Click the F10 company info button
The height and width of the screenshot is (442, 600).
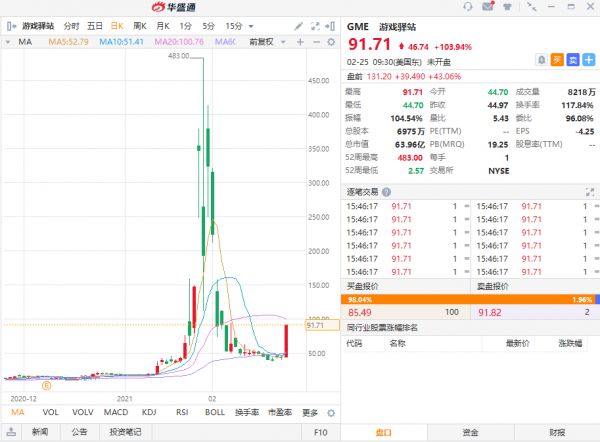coord(320,432)
